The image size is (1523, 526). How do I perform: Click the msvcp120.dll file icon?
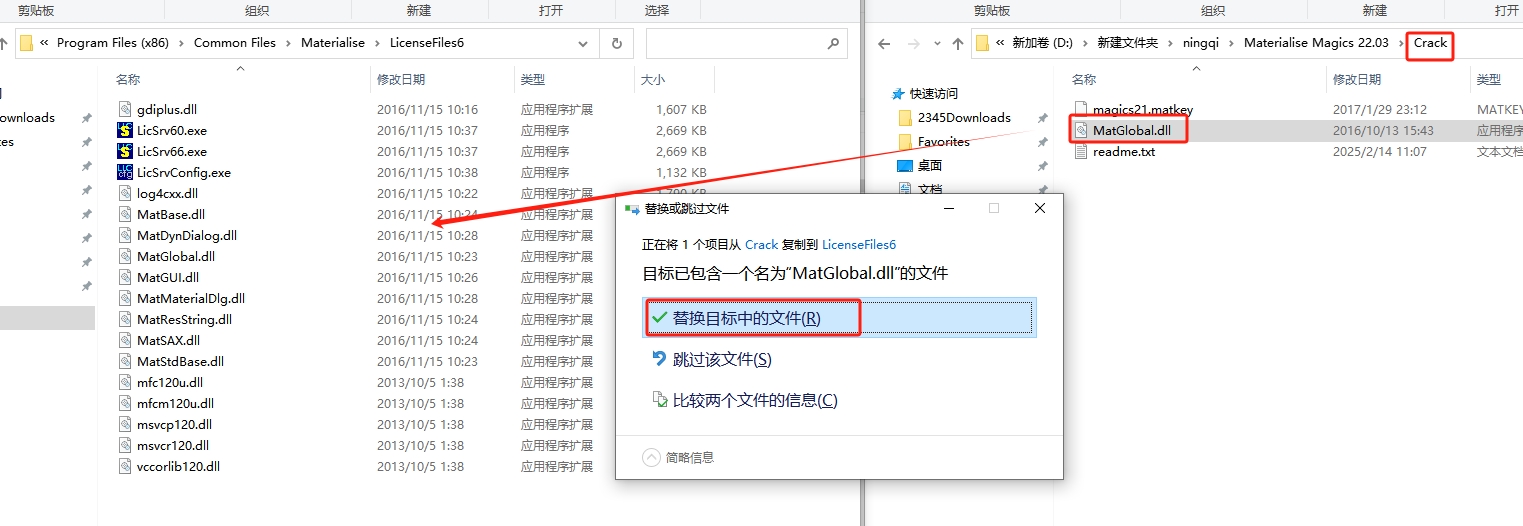click(x=125, y=424)
